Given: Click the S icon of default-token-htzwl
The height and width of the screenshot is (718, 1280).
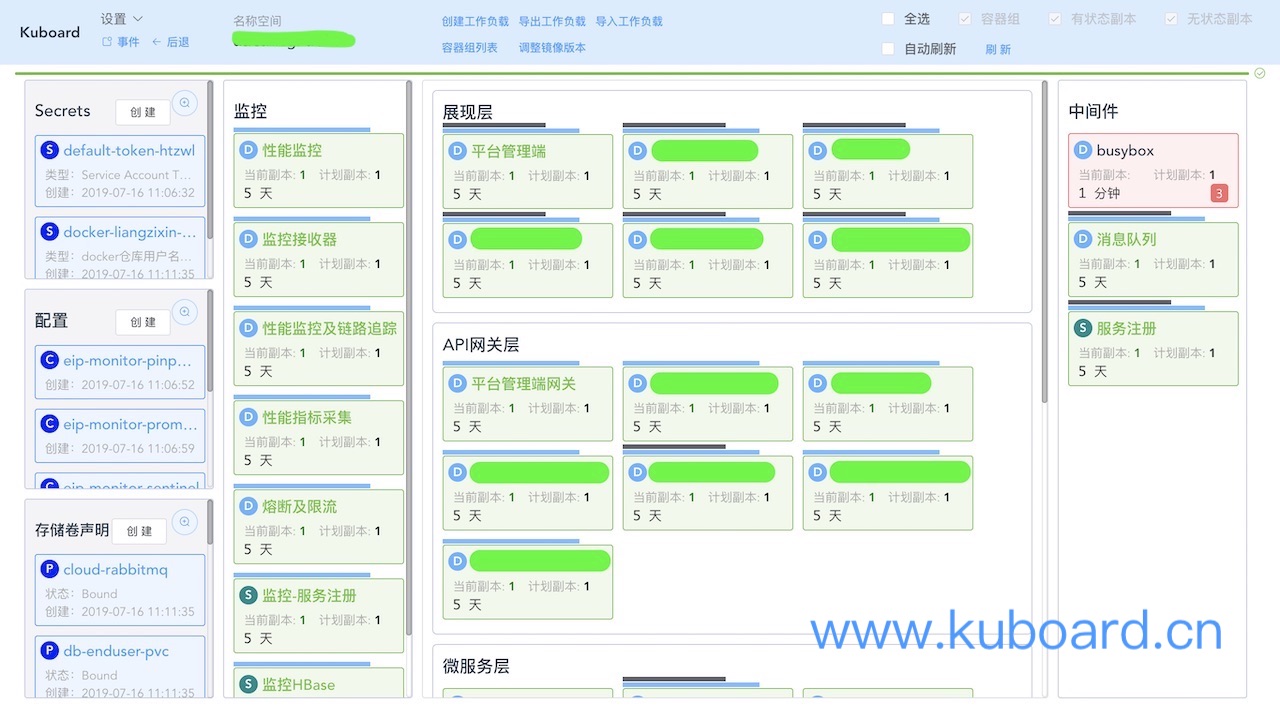Looking at the screenshot, I should point(49,150).
